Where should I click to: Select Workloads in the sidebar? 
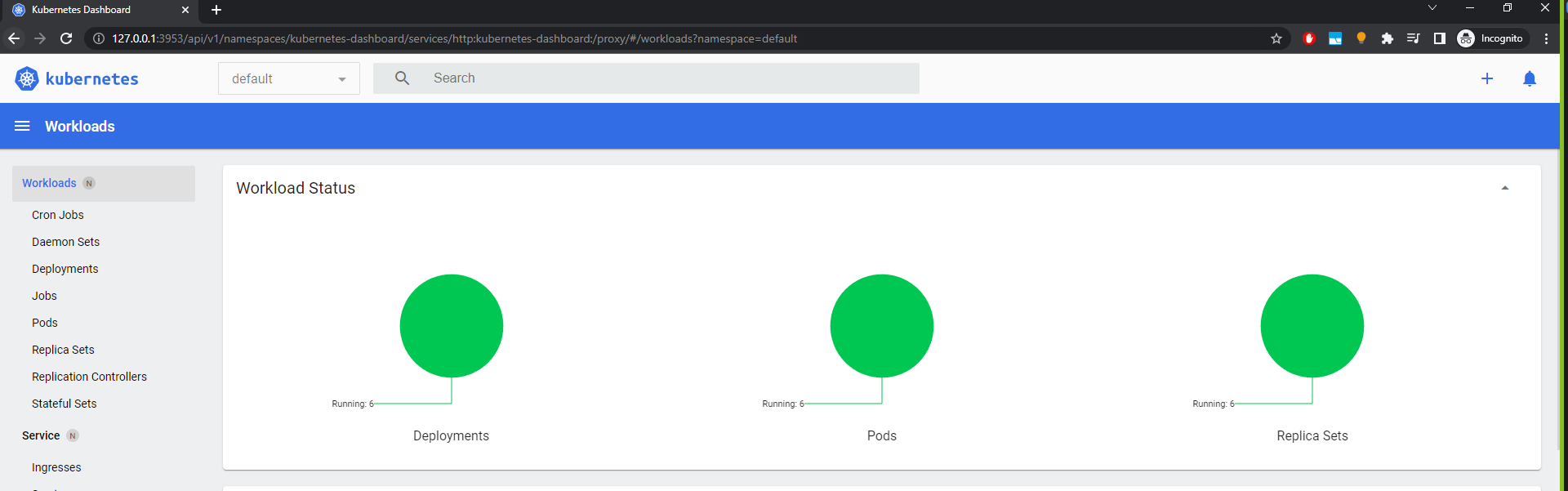104,183
